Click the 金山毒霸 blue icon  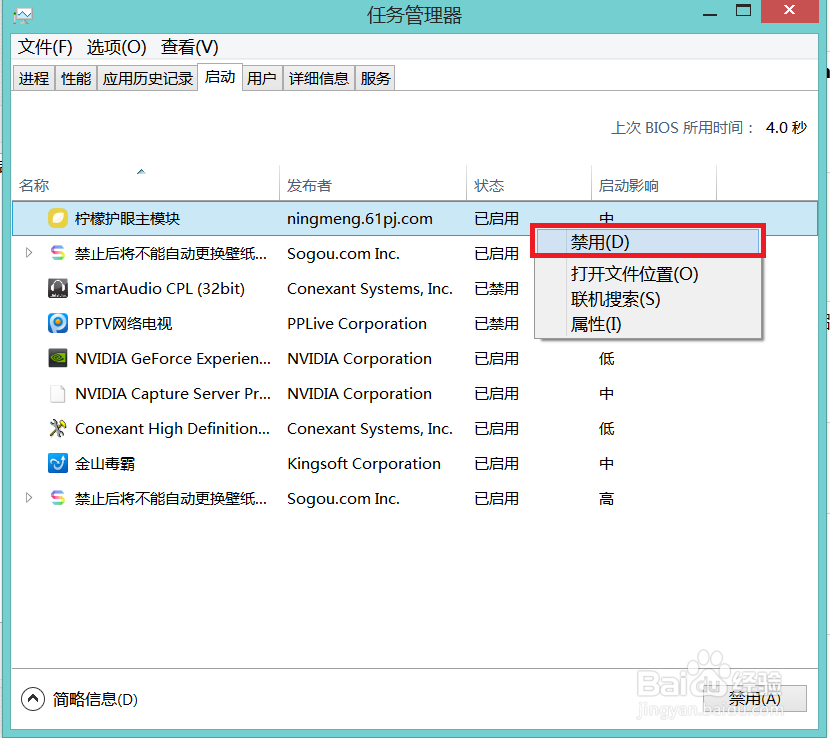(58, 463)
